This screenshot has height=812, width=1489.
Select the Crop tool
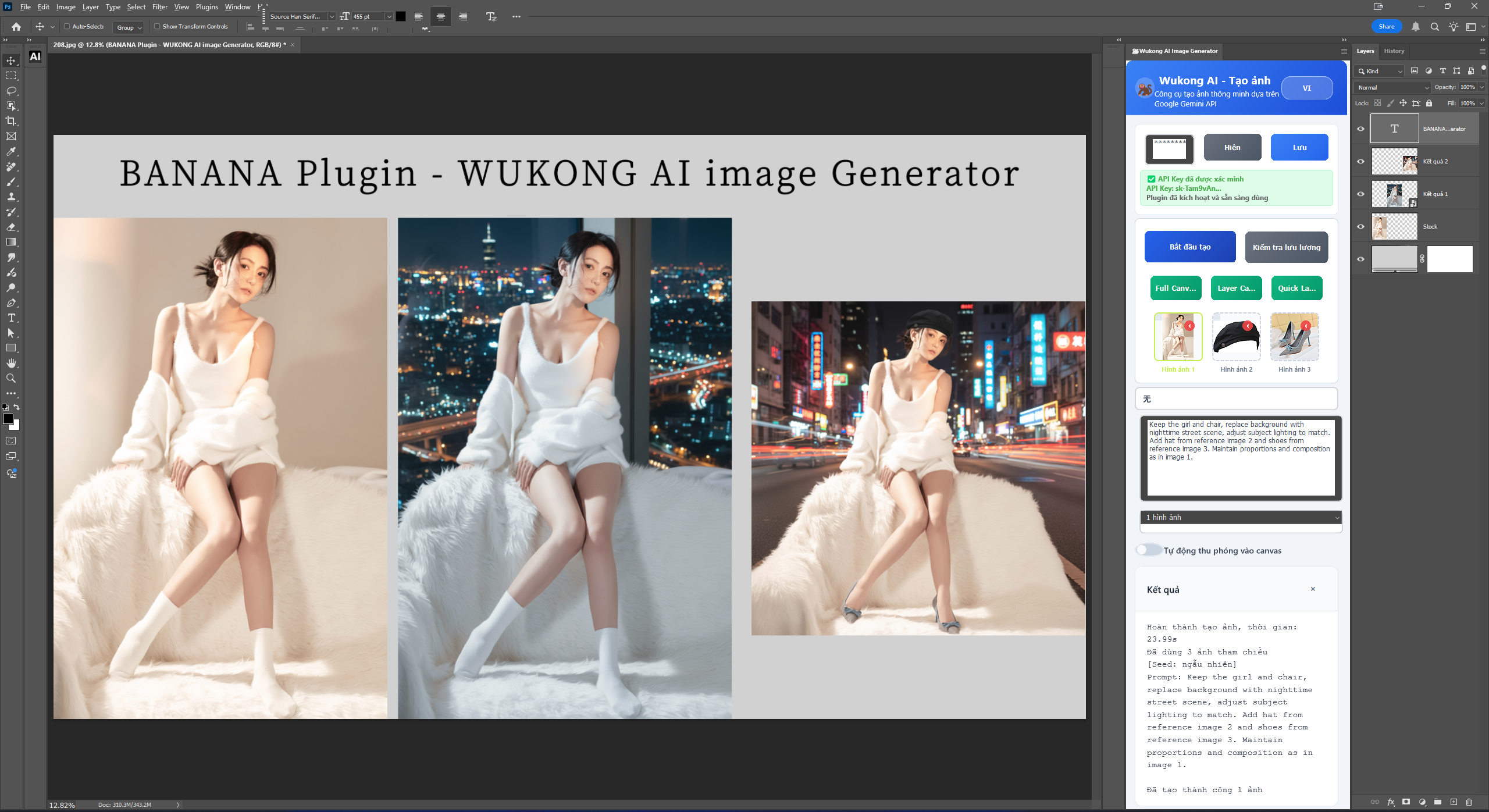point(11,121)
